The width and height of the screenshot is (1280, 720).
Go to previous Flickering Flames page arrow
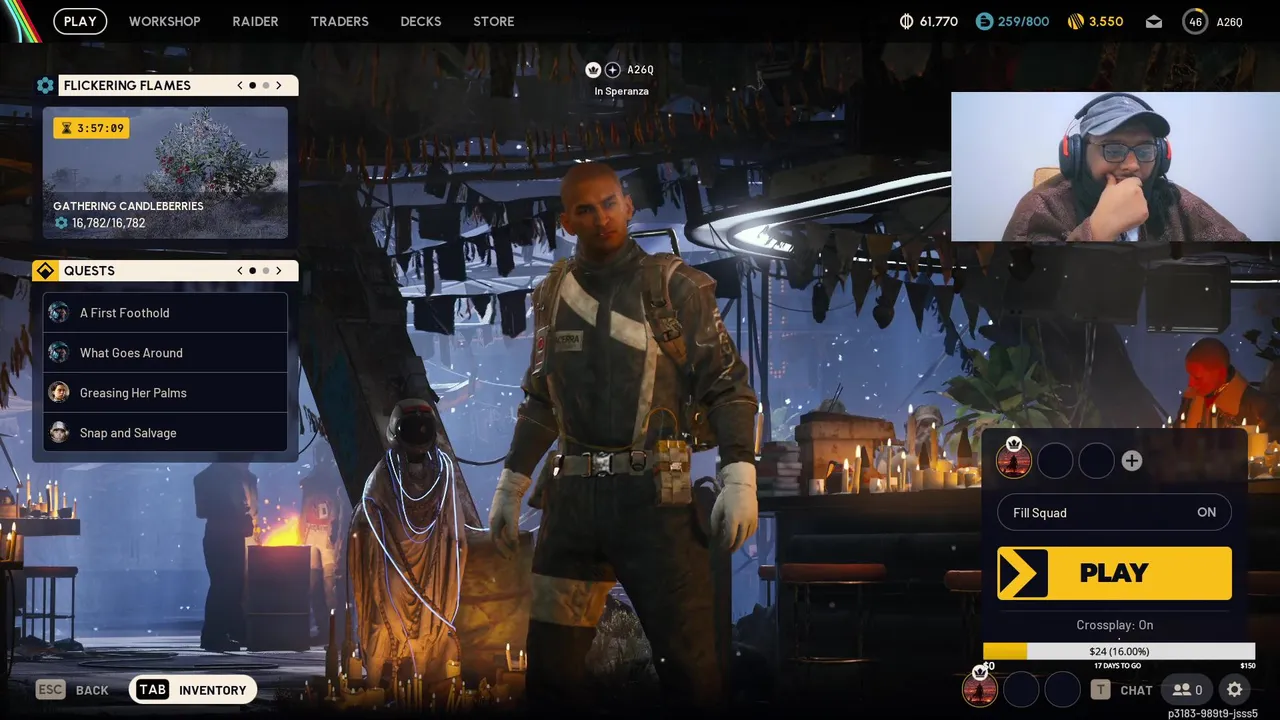click(240, 85)
